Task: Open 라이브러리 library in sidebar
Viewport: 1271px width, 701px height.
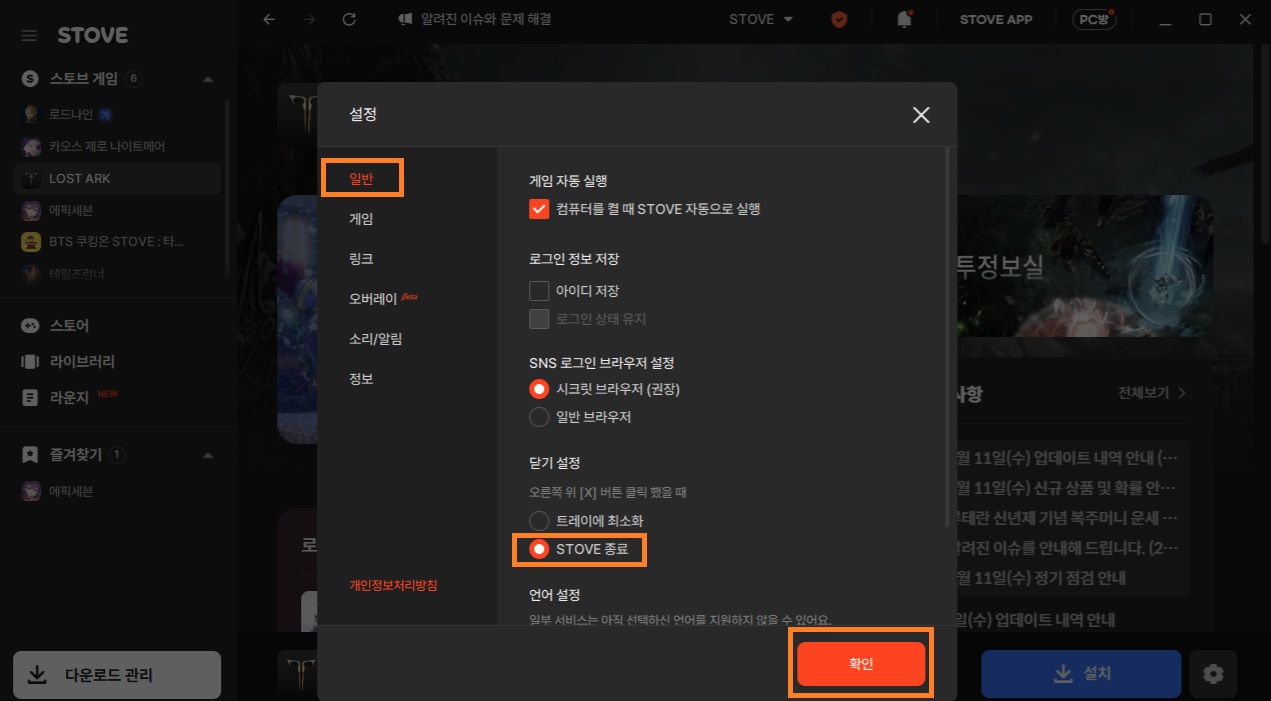Action: click(31, 361)
